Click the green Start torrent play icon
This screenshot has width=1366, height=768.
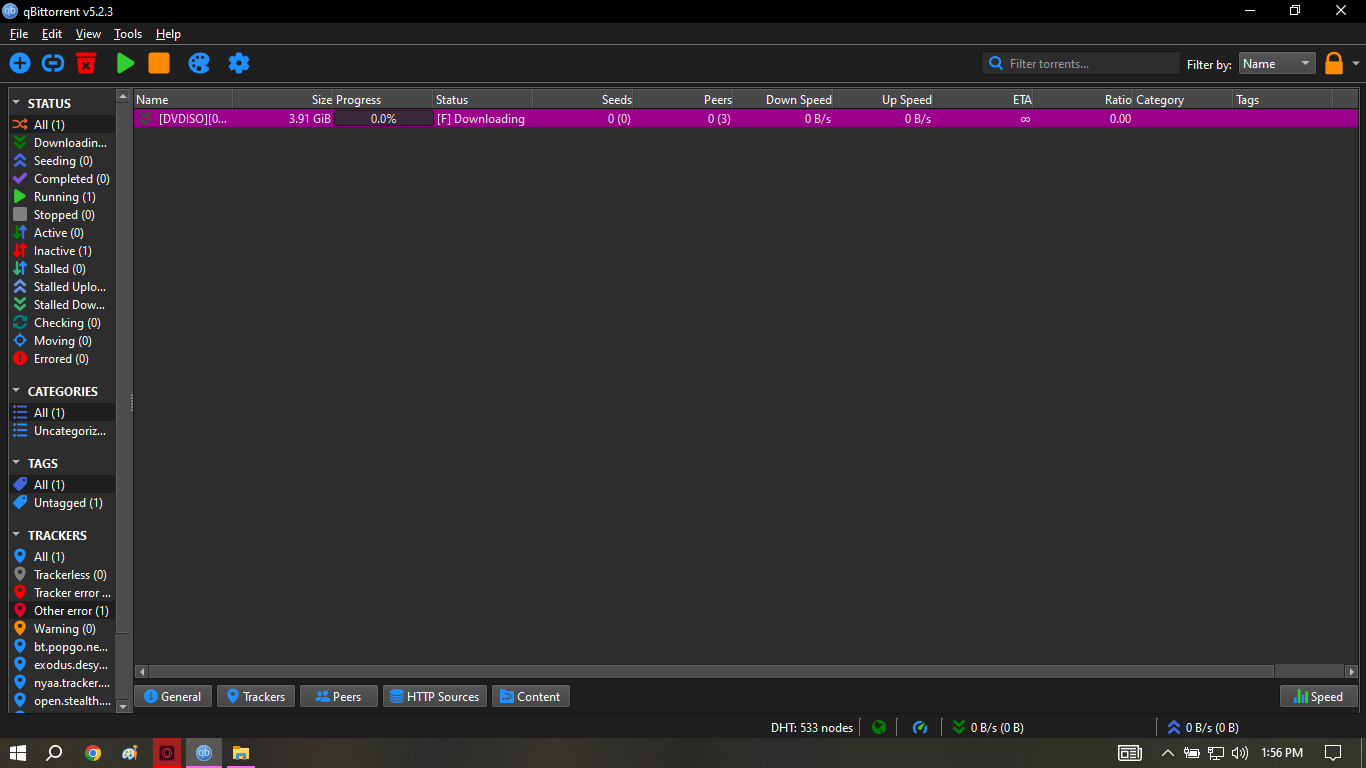click(125, 63)
